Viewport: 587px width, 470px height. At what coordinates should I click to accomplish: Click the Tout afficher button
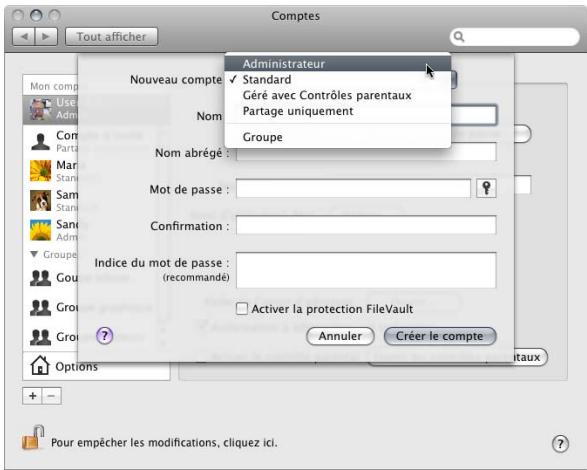pyautogui.click(x=112, y=37)
